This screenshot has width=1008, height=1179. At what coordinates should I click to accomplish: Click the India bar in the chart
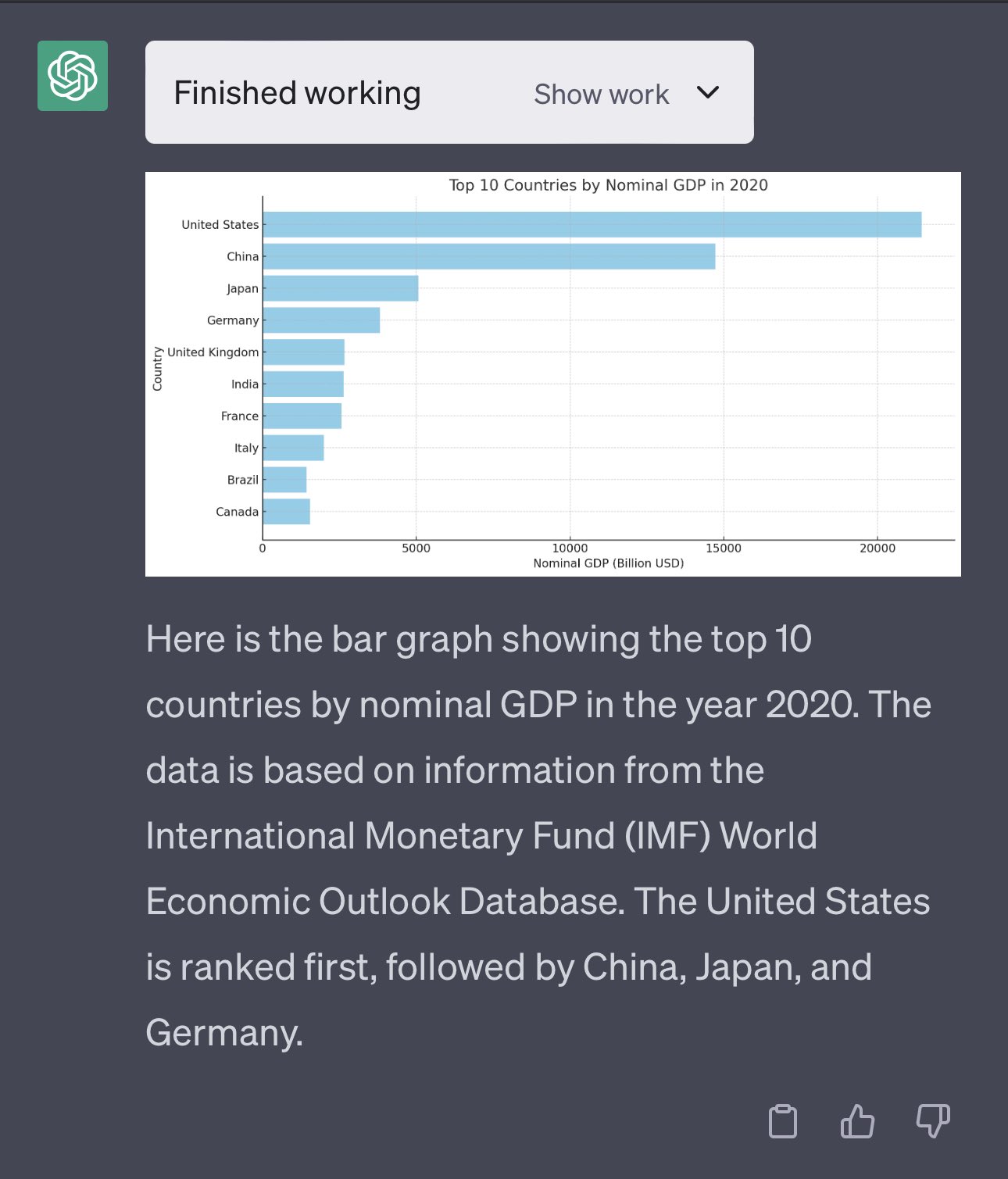(303, 384)
